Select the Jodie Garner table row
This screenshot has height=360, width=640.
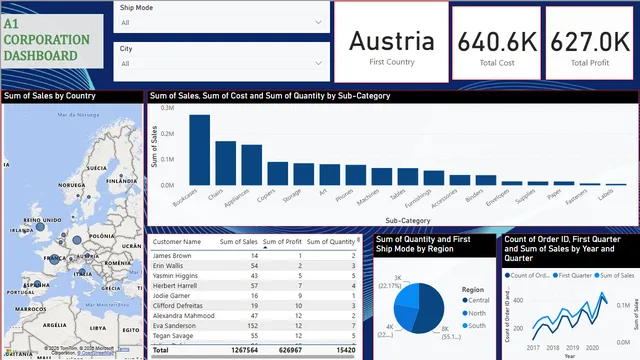[x=253, y=296]
